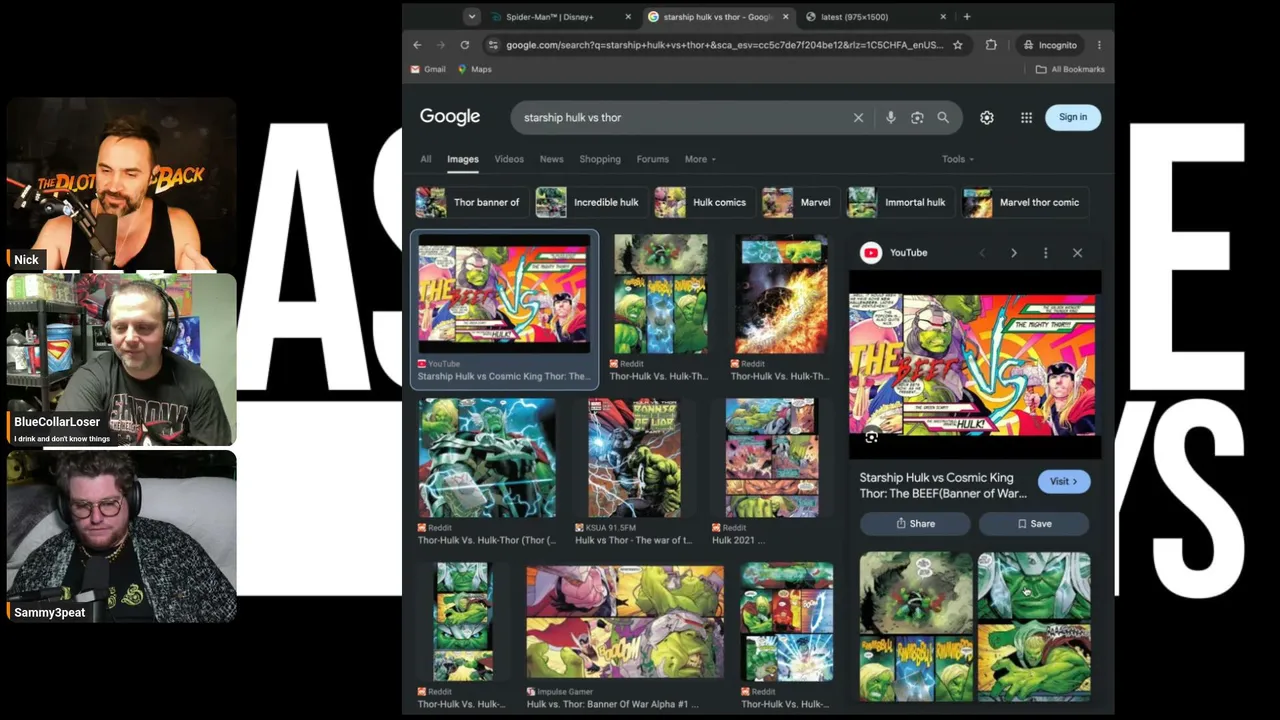
Task: Open the preview title Starship Hulk vs Cosmic King Thor
Action: click(943, 485)
